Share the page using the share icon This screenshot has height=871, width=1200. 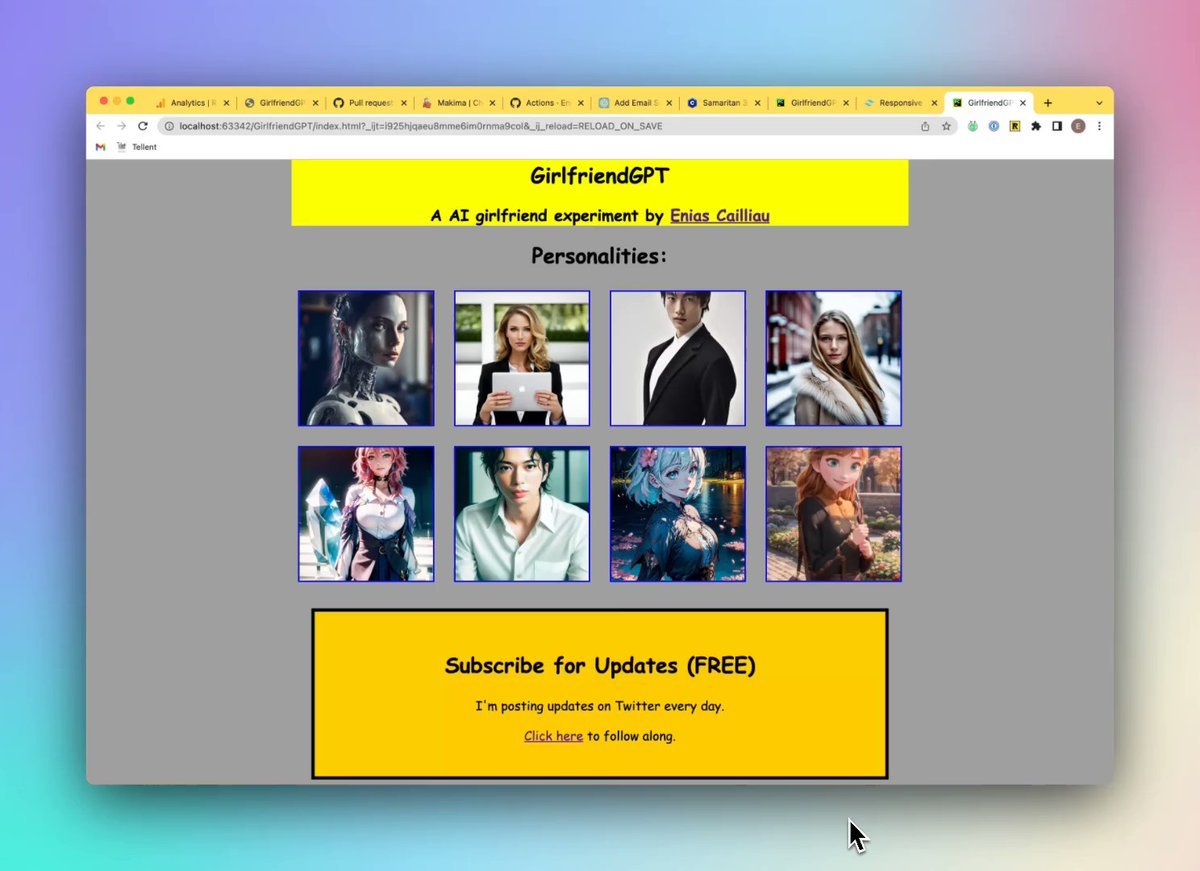[x=925, y=126]
